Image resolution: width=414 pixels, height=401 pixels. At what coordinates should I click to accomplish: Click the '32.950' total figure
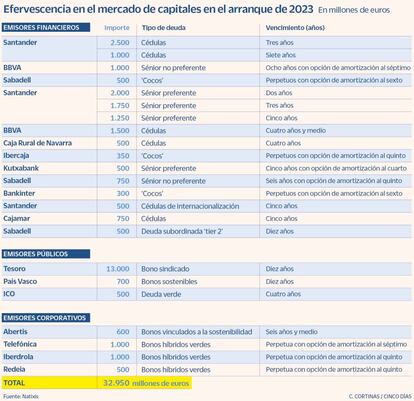116,383
